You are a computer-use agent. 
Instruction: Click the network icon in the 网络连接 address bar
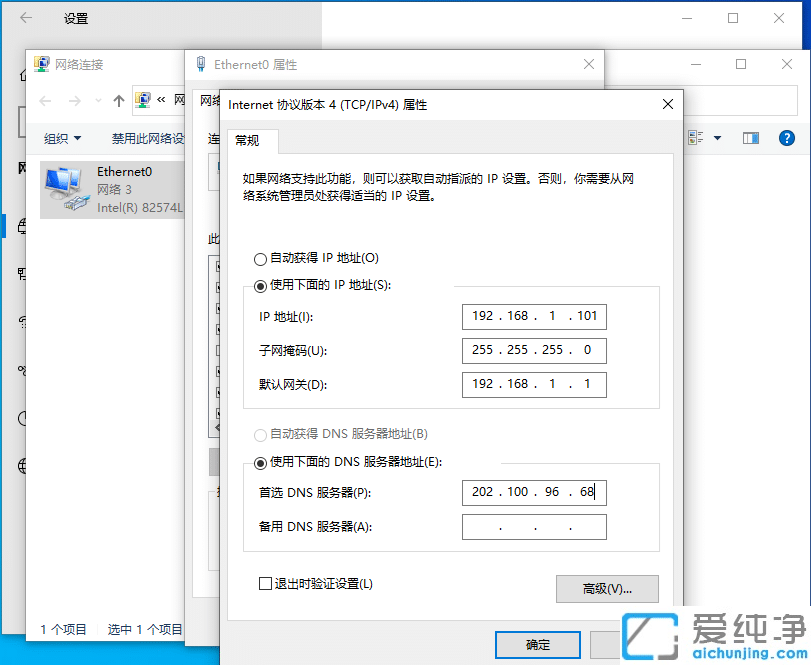pos(142,100)
